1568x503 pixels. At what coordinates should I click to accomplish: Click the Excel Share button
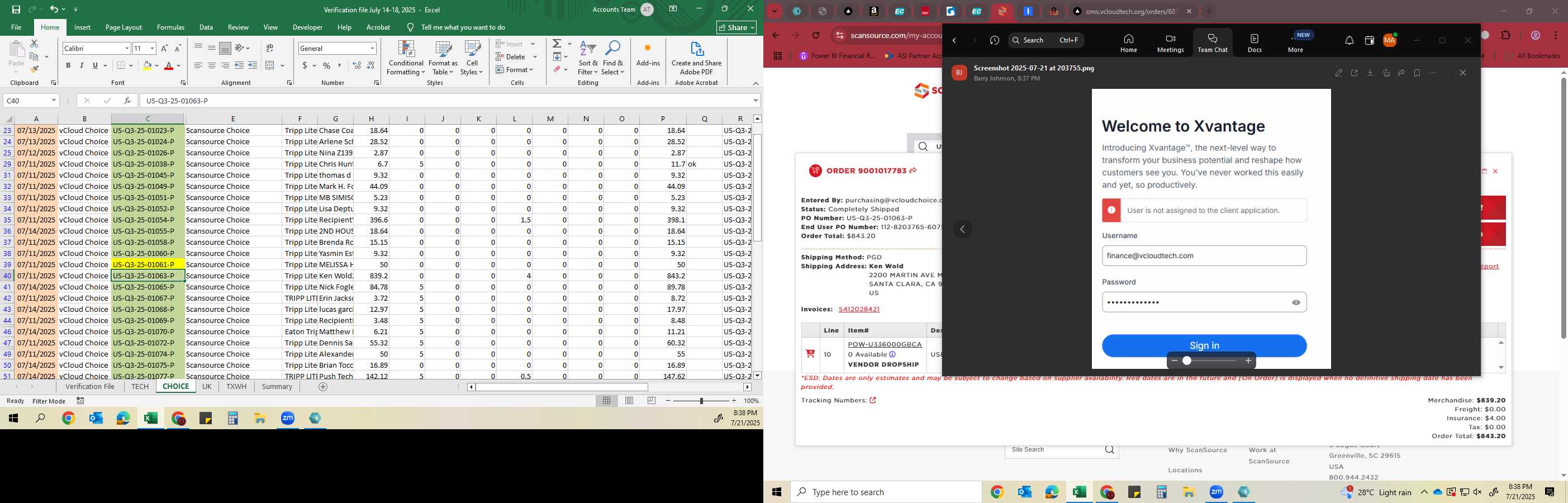click(x=737, y=27)
